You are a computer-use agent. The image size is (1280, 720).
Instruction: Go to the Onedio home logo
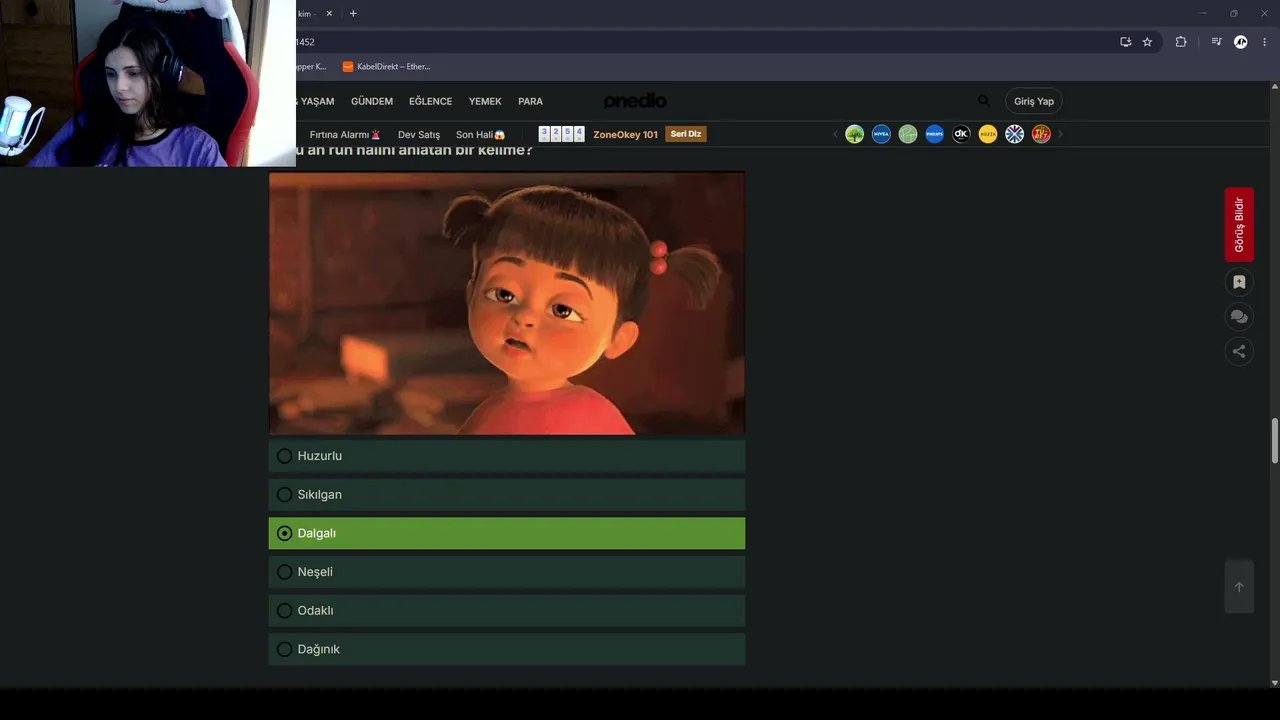pos(635,101)
